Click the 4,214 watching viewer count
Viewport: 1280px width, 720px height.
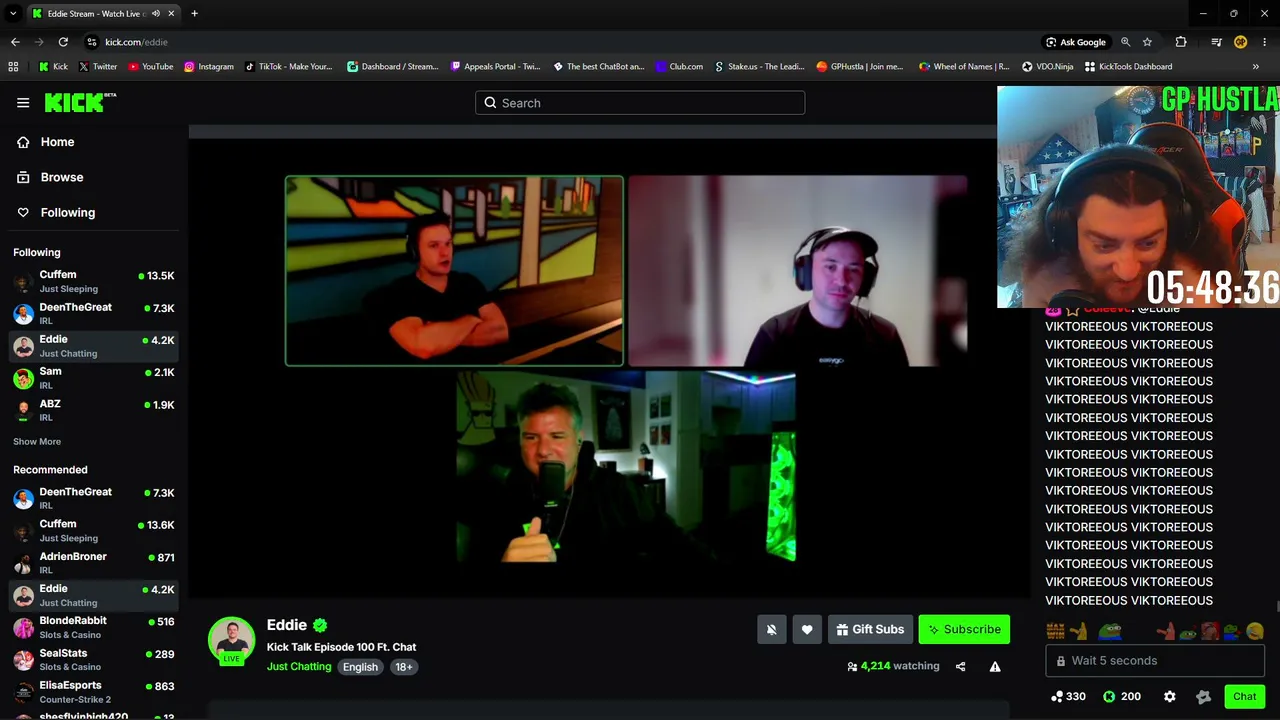tap(893, 666)
